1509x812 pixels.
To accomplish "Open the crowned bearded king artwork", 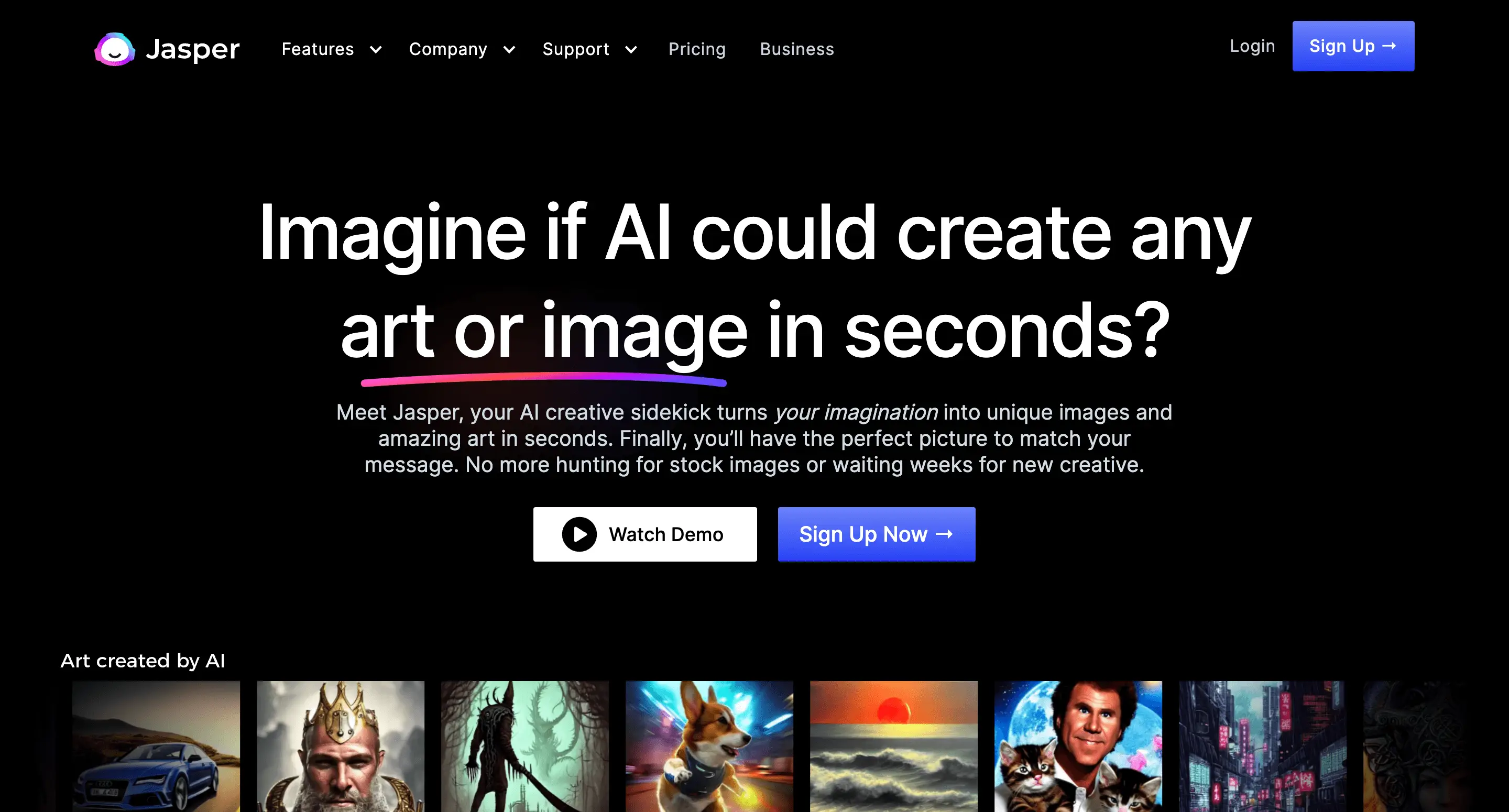I will coord(341,747).
